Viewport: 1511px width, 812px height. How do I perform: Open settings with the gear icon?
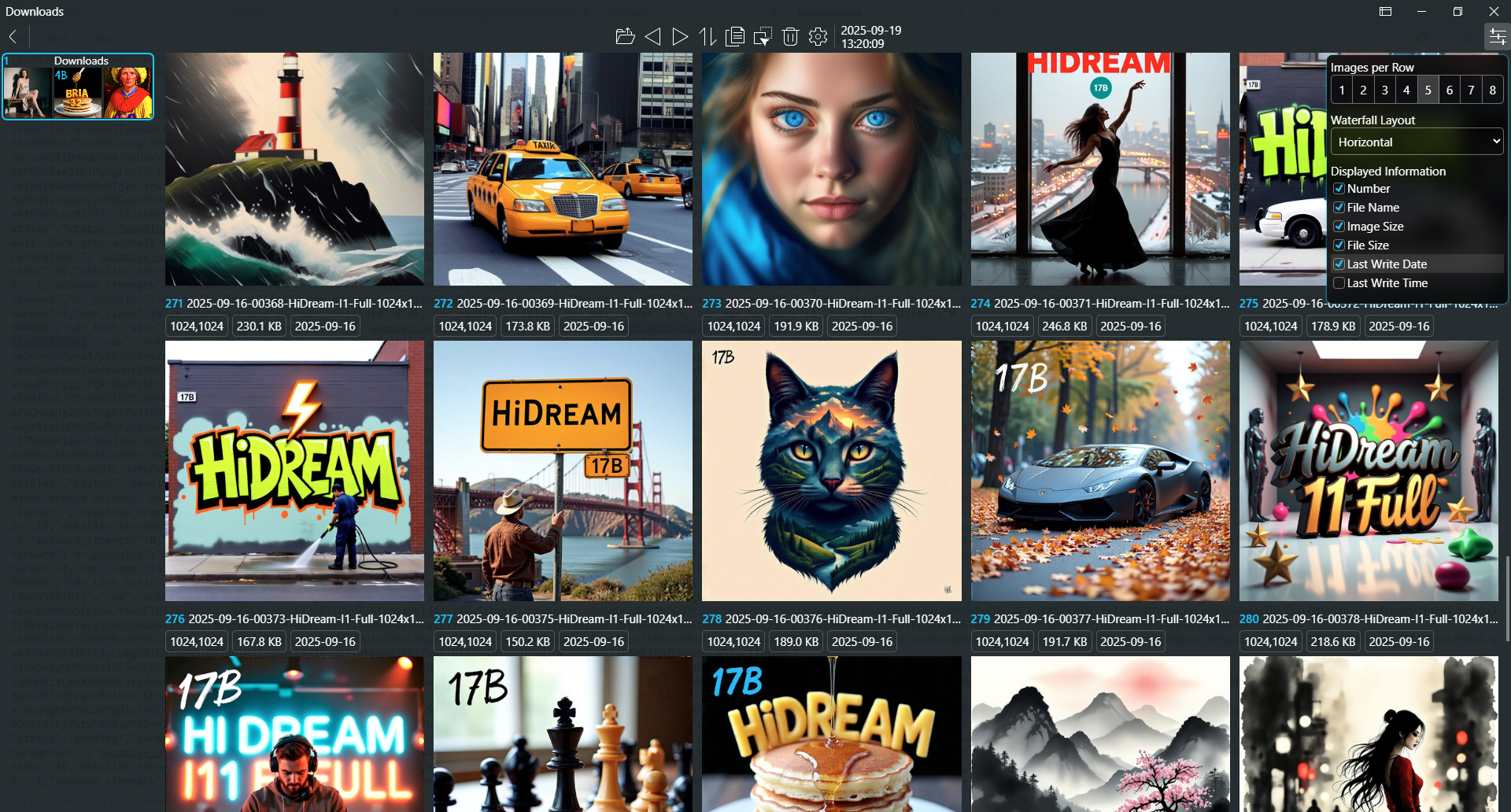[818, 36]
